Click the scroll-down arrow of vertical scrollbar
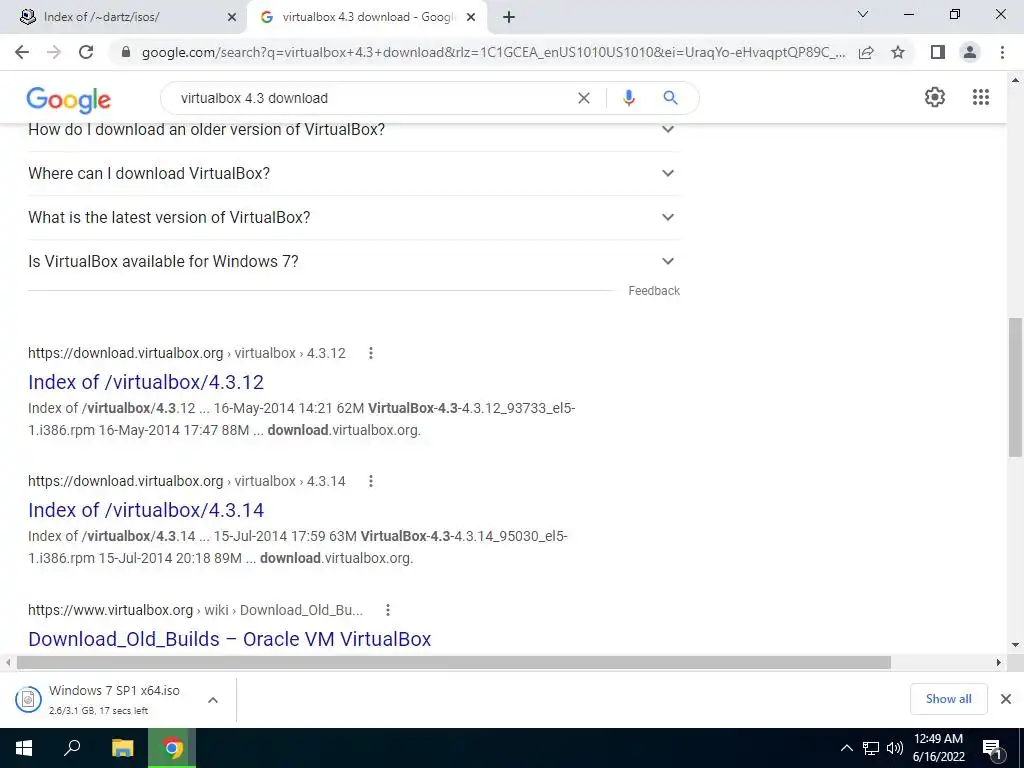This screenshot has height=768, width=1024. (1016, 645)
